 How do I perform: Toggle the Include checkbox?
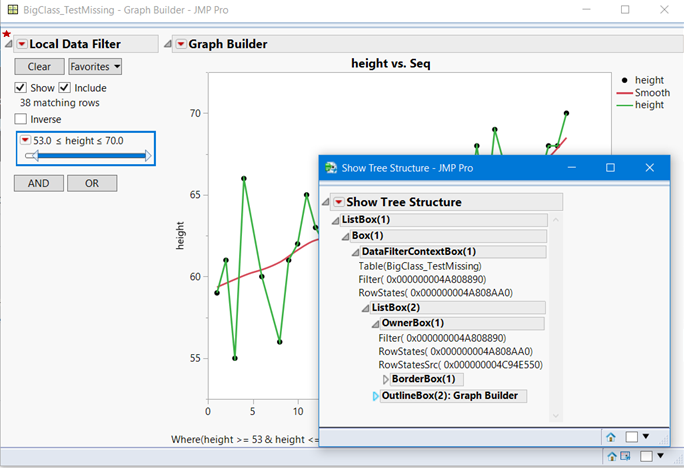point(65,88)
